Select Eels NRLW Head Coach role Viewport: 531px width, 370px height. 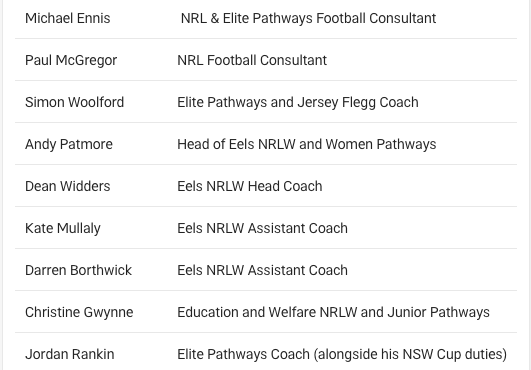coord(250,186)
